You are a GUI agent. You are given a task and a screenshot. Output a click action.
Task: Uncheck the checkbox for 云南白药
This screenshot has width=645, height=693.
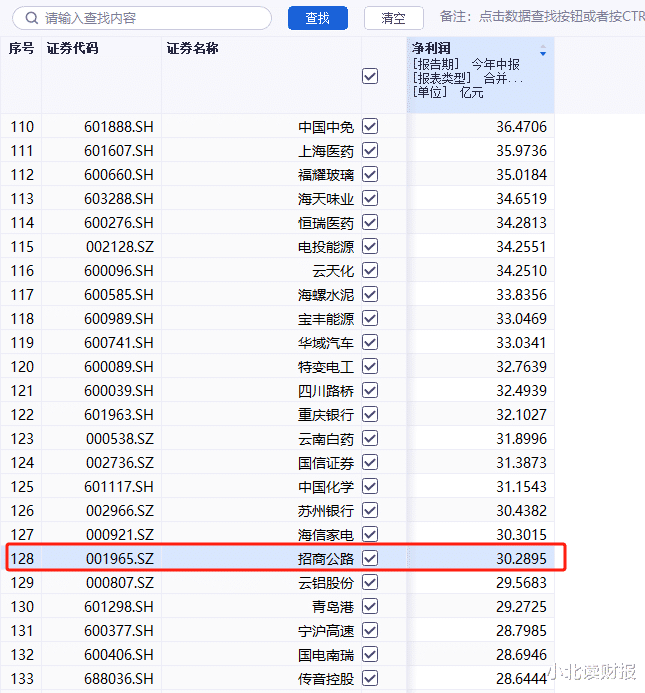pyautogui.click(x=370, y=438)
